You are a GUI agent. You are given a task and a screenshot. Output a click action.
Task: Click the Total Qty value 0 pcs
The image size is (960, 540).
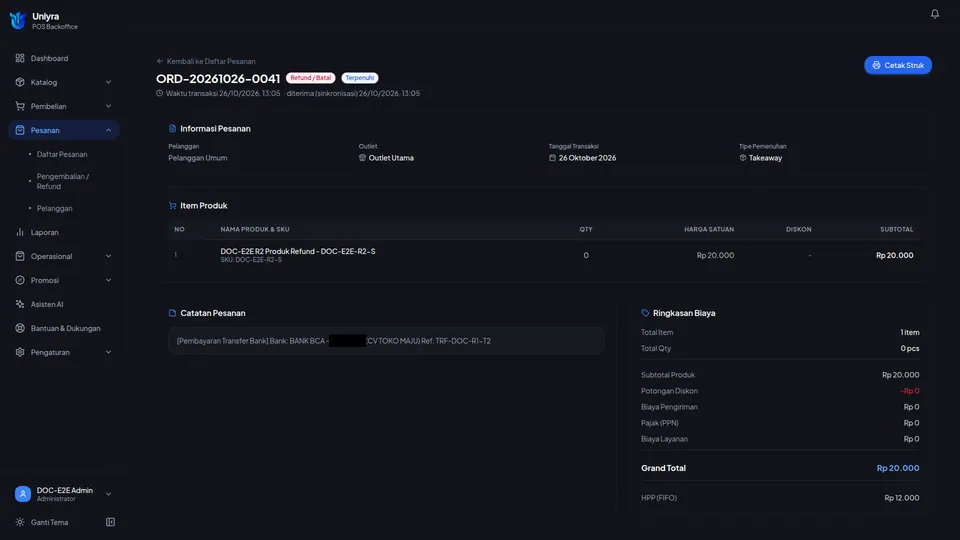click(x=910, y=348)
